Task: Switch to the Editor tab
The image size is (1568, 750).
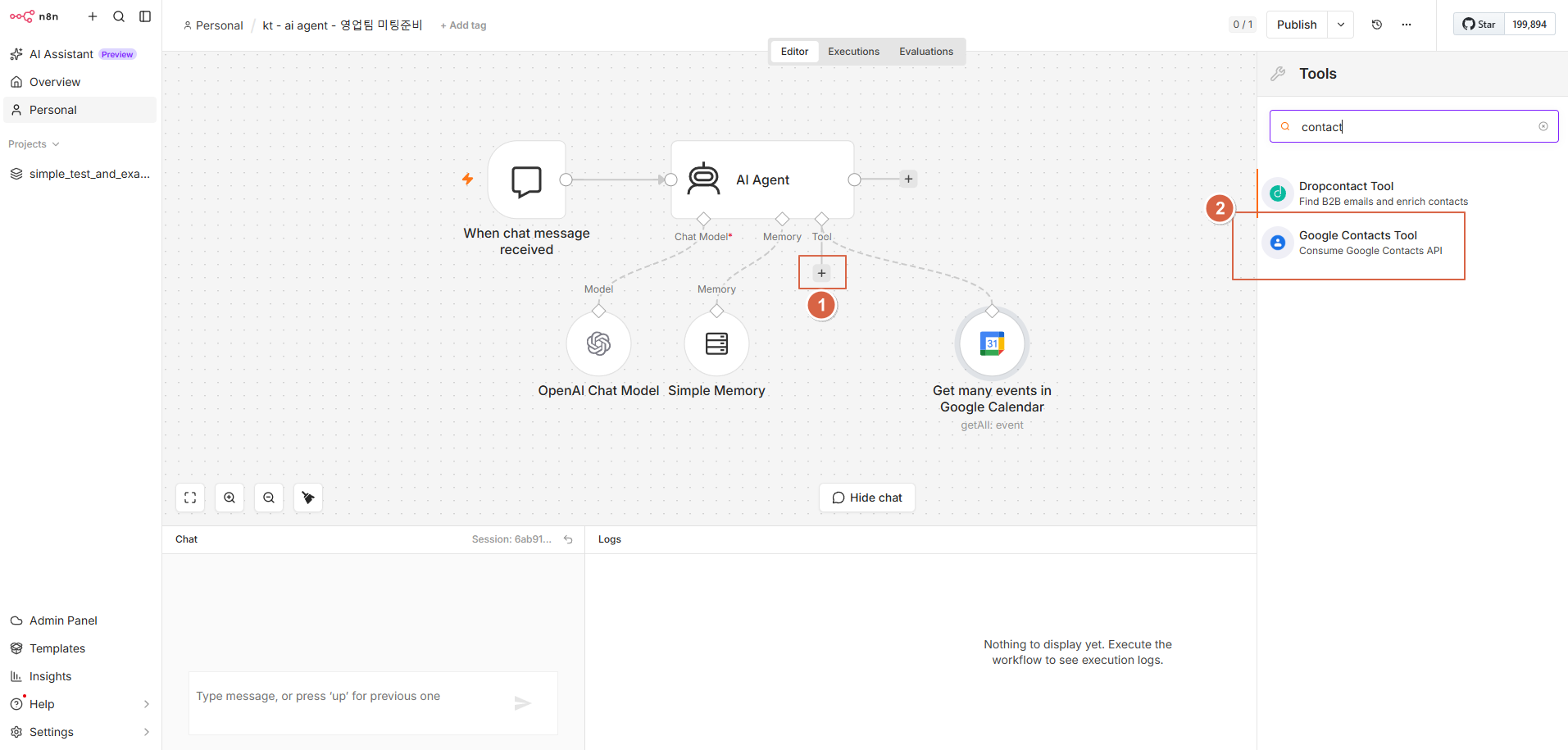Action: [x=794, y=52]
